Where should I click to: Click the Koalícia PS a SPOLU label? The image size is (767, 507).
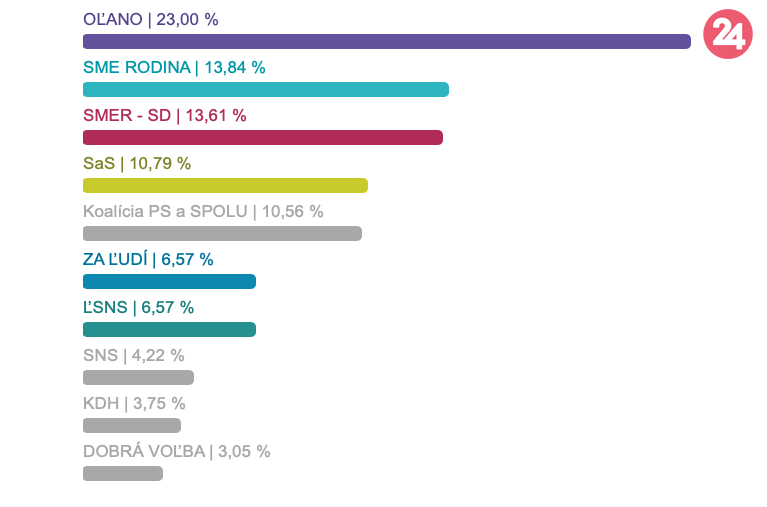point(203,211)
